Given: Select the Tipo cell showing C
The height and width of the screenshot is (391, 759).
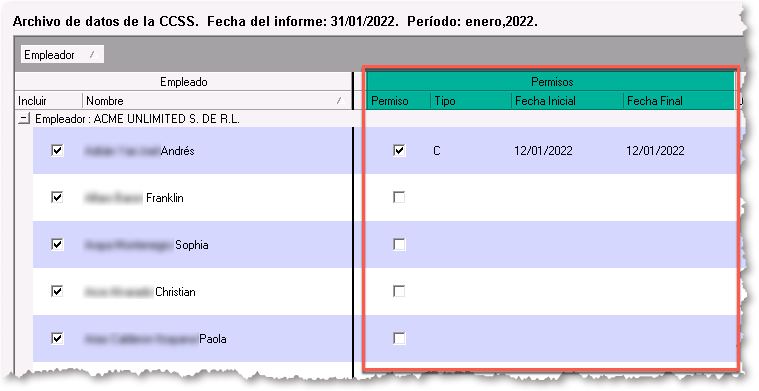Looking at the screenshot, I should click(x=471, y=150).
